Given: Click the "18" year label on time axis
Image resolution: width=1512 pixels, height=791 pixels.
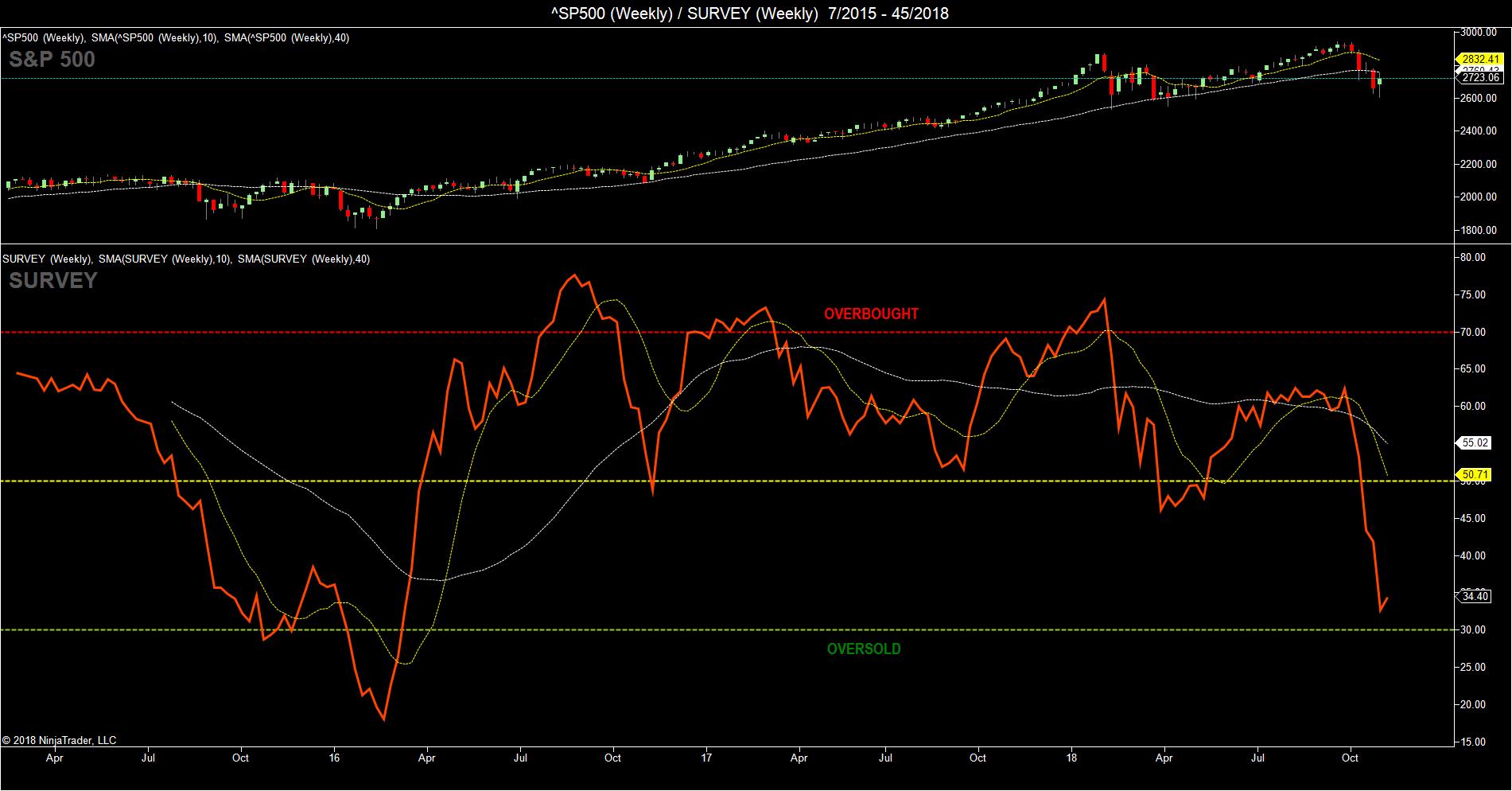Looking at the screenshot, I should 1072,758.
